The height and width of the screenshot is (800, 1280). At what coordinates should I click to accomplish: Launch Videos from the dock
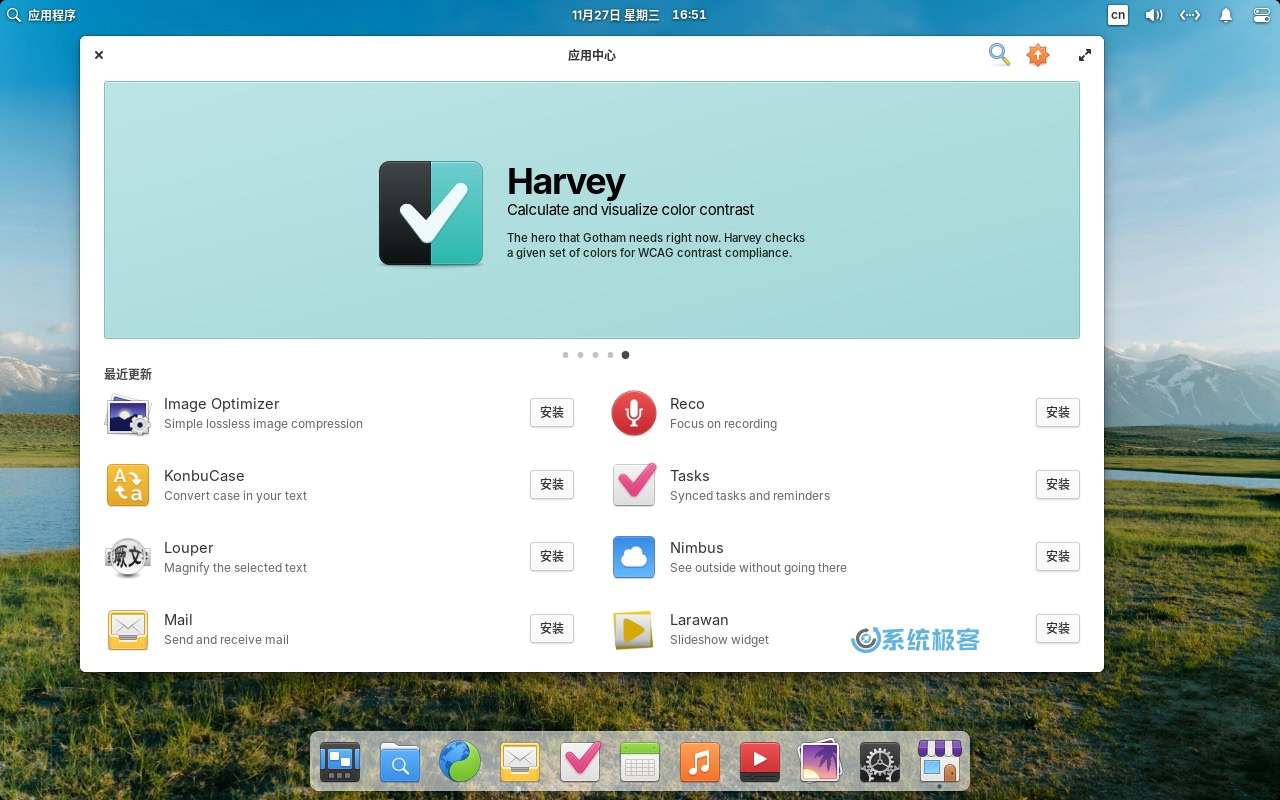coord(760,763)
